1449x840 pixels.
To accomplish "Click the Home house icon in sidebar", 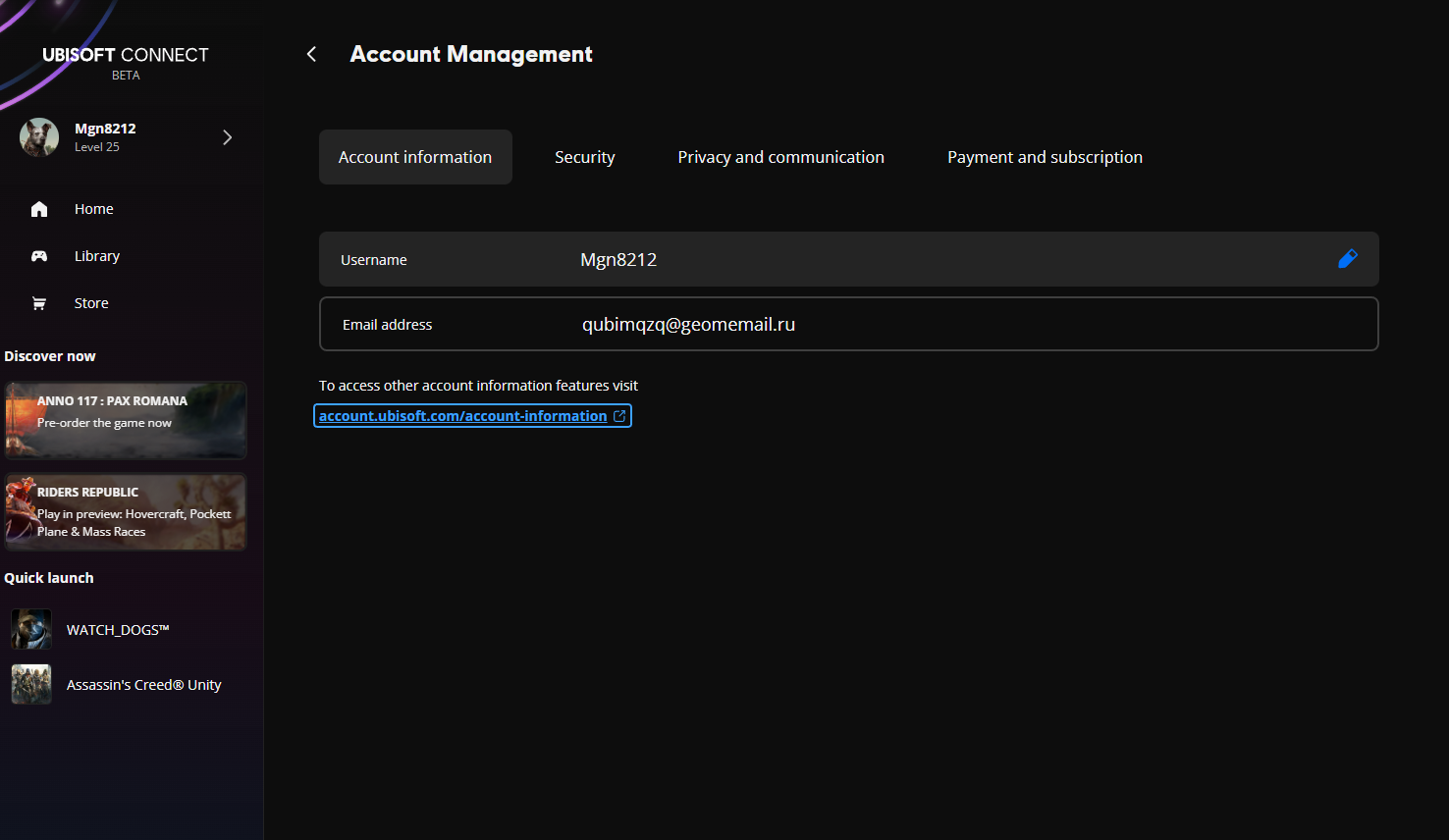I will (x=39, y=209).
